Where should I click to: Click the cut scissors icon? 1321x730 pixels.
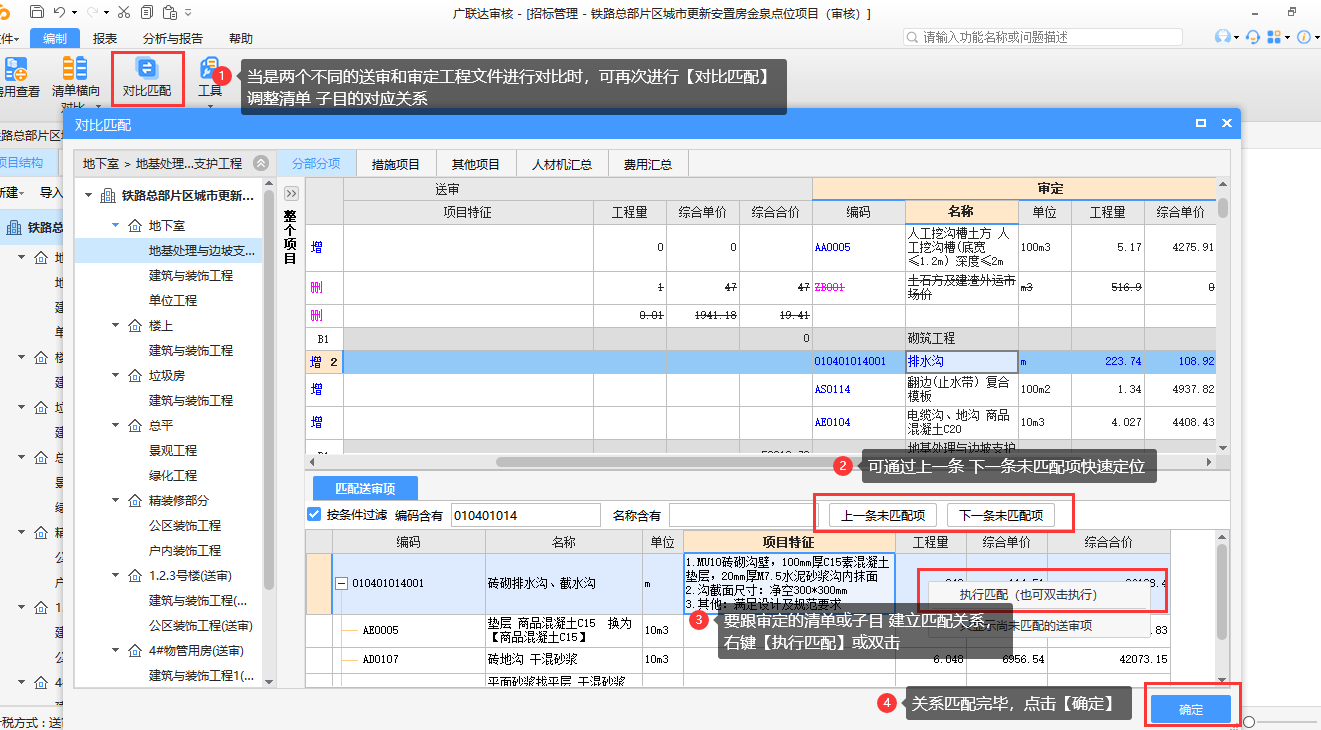tap(123, 13)
